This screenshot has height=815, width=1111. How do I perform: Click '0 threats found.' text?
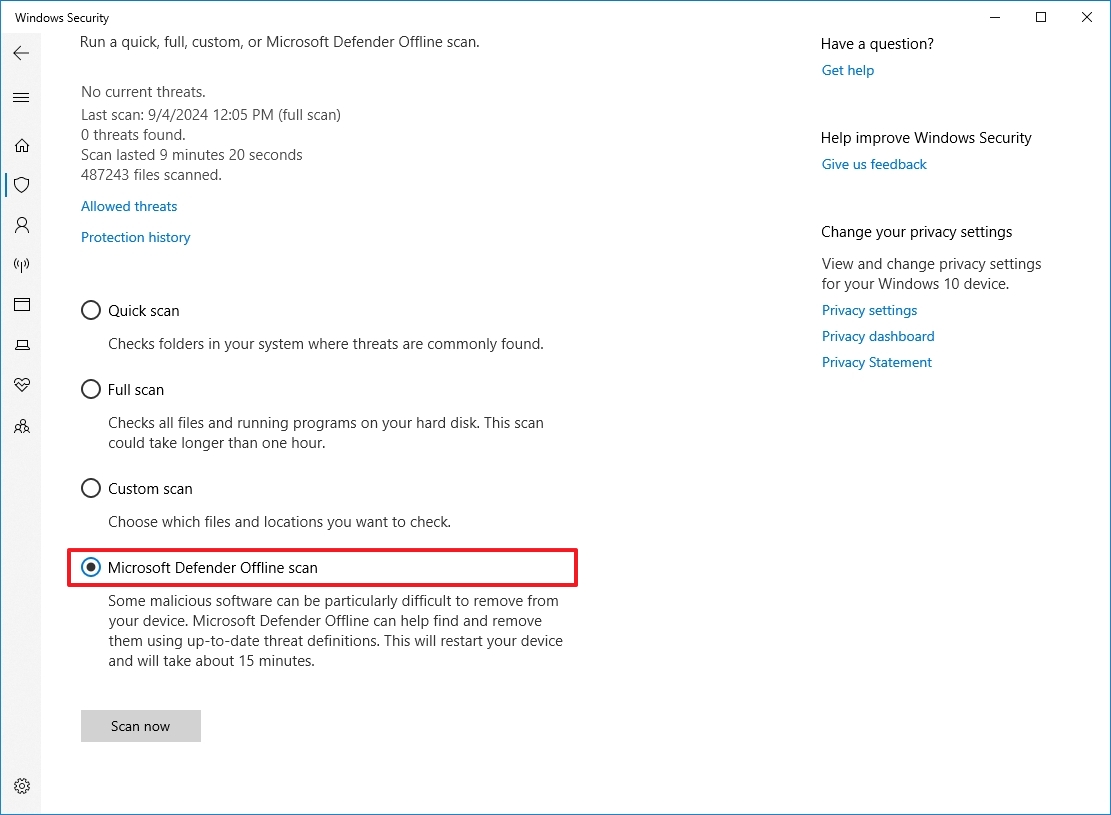click(133, 135)
